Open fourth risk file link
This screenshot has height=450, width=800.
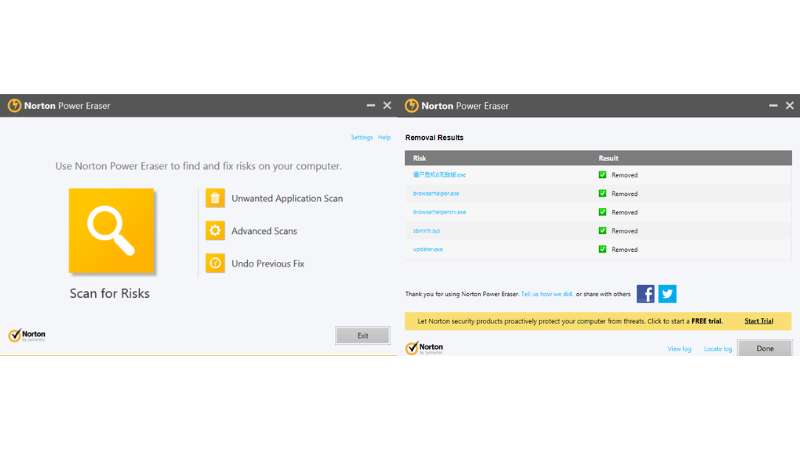click(x=426, y=231)
